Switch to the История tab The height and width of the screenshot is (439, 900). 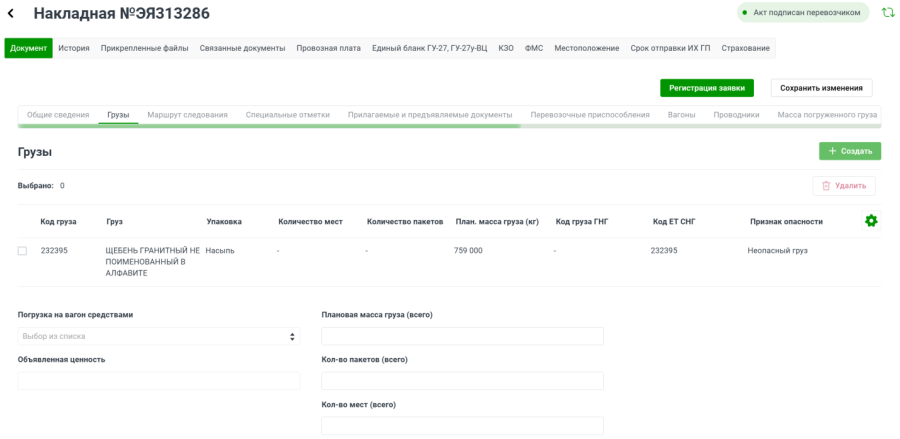[x=74, y=48]
